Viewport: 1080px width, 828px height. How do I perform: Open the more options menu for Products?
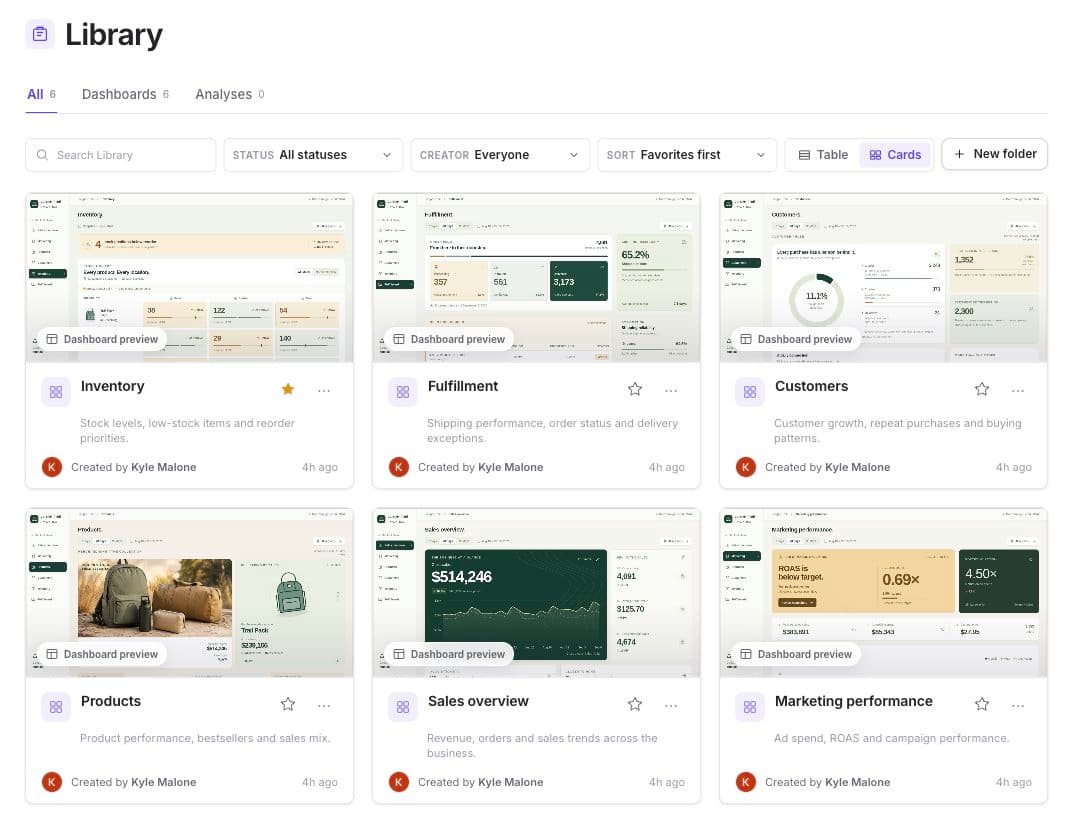[324, 705]
